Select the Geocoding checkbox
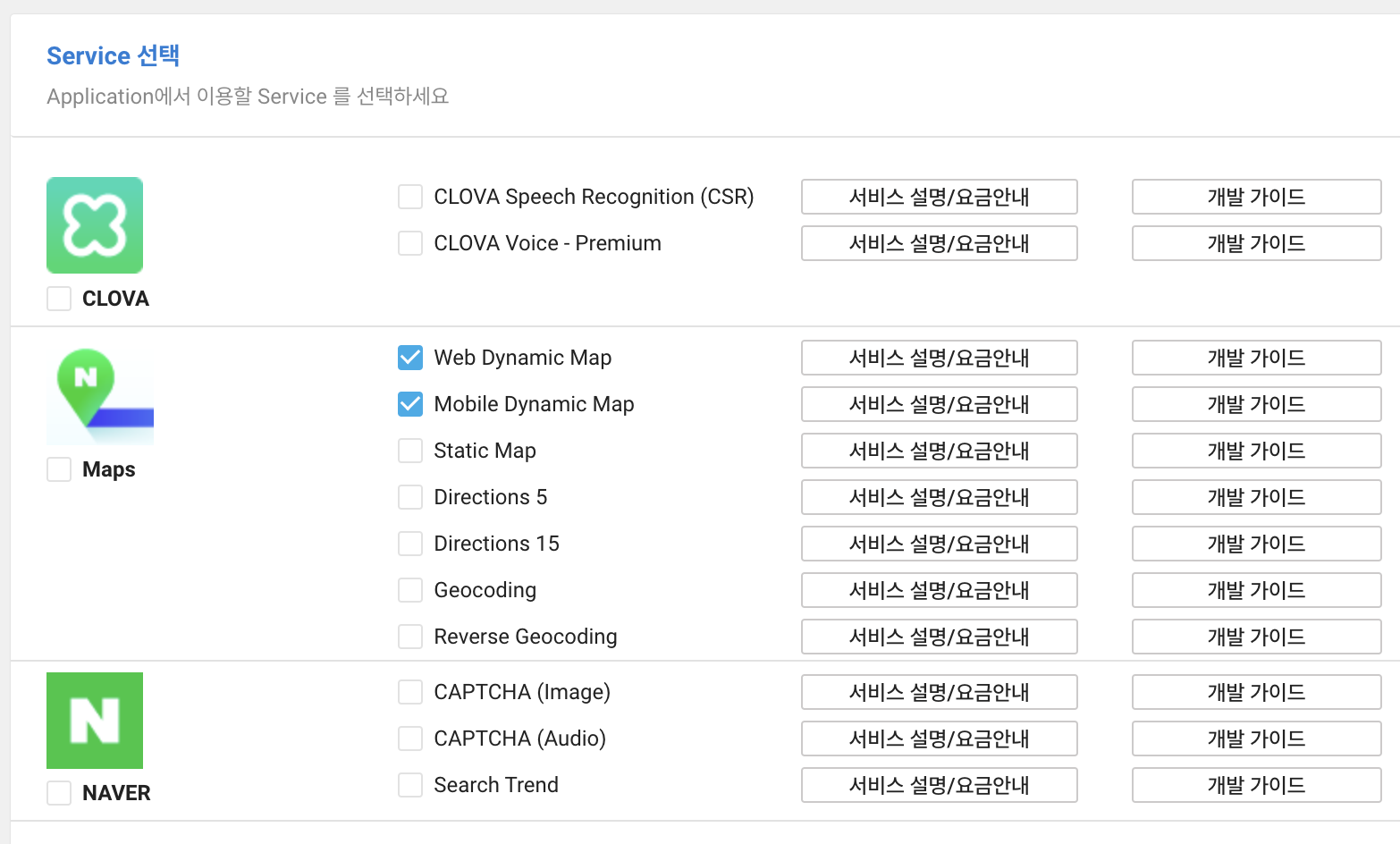 pos(410,590)
